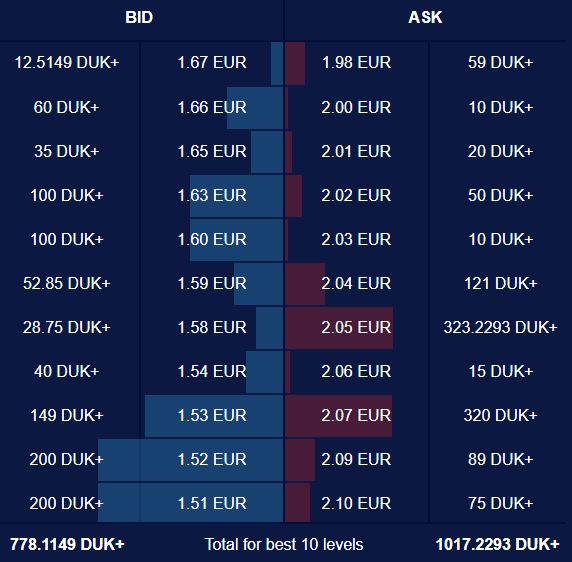The width and height of the screenshot is (572, 562).
Task: Click the 2.07 EUR ask price
Action: coord(356,415)
